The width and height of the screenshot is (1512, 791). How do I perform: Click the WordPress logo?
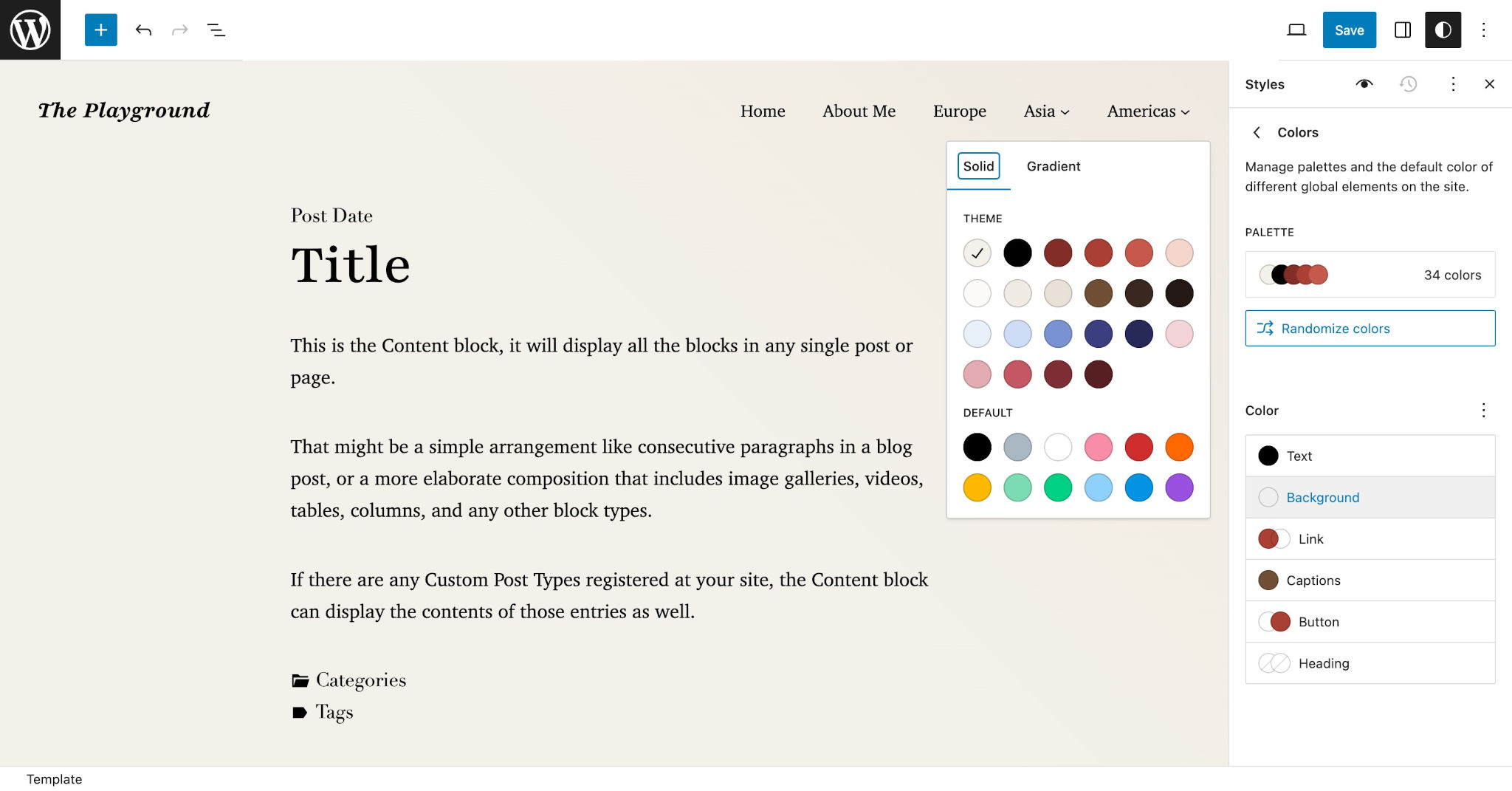(x=30, y=30)
